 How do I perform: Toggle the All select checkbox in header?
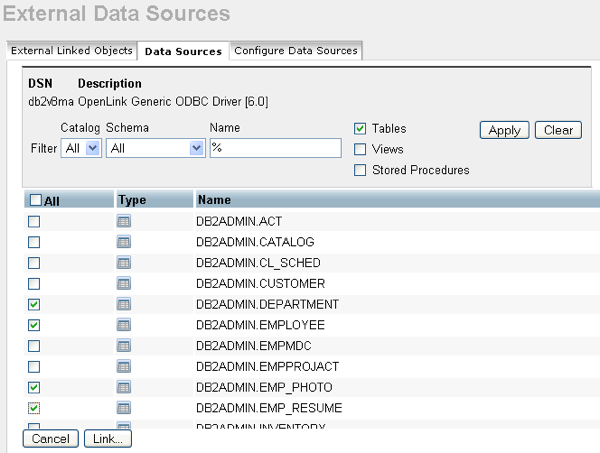pos(36,200)
